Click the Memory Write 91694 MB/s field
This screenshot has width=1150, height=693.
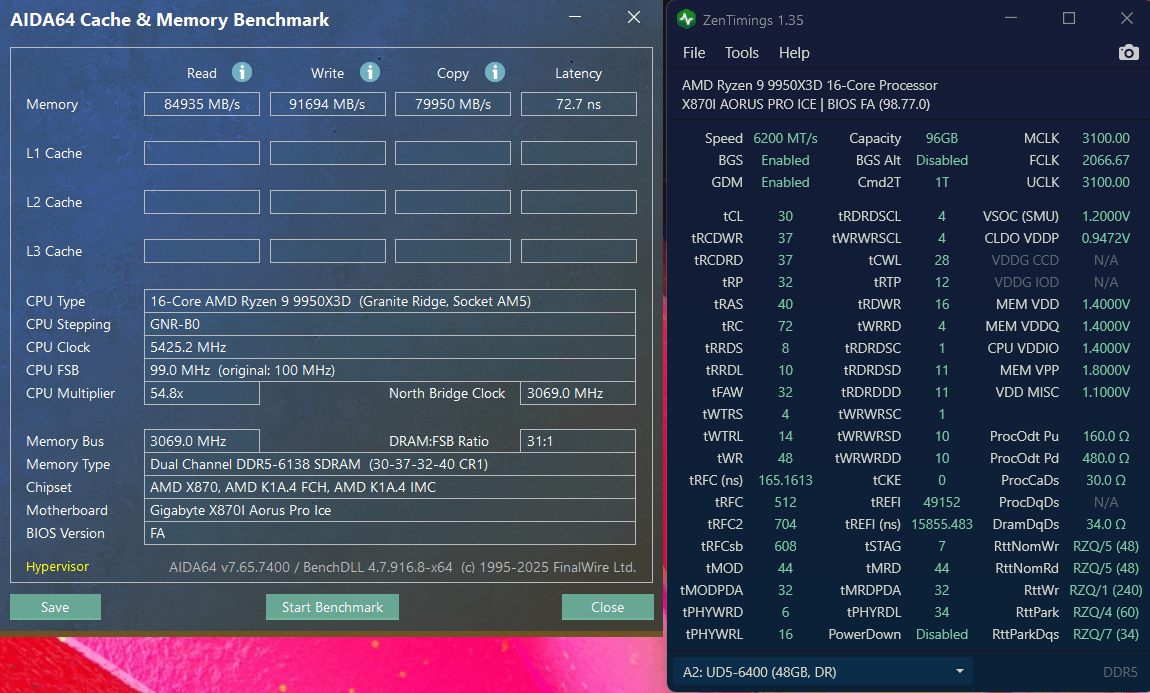pos(327,104)
